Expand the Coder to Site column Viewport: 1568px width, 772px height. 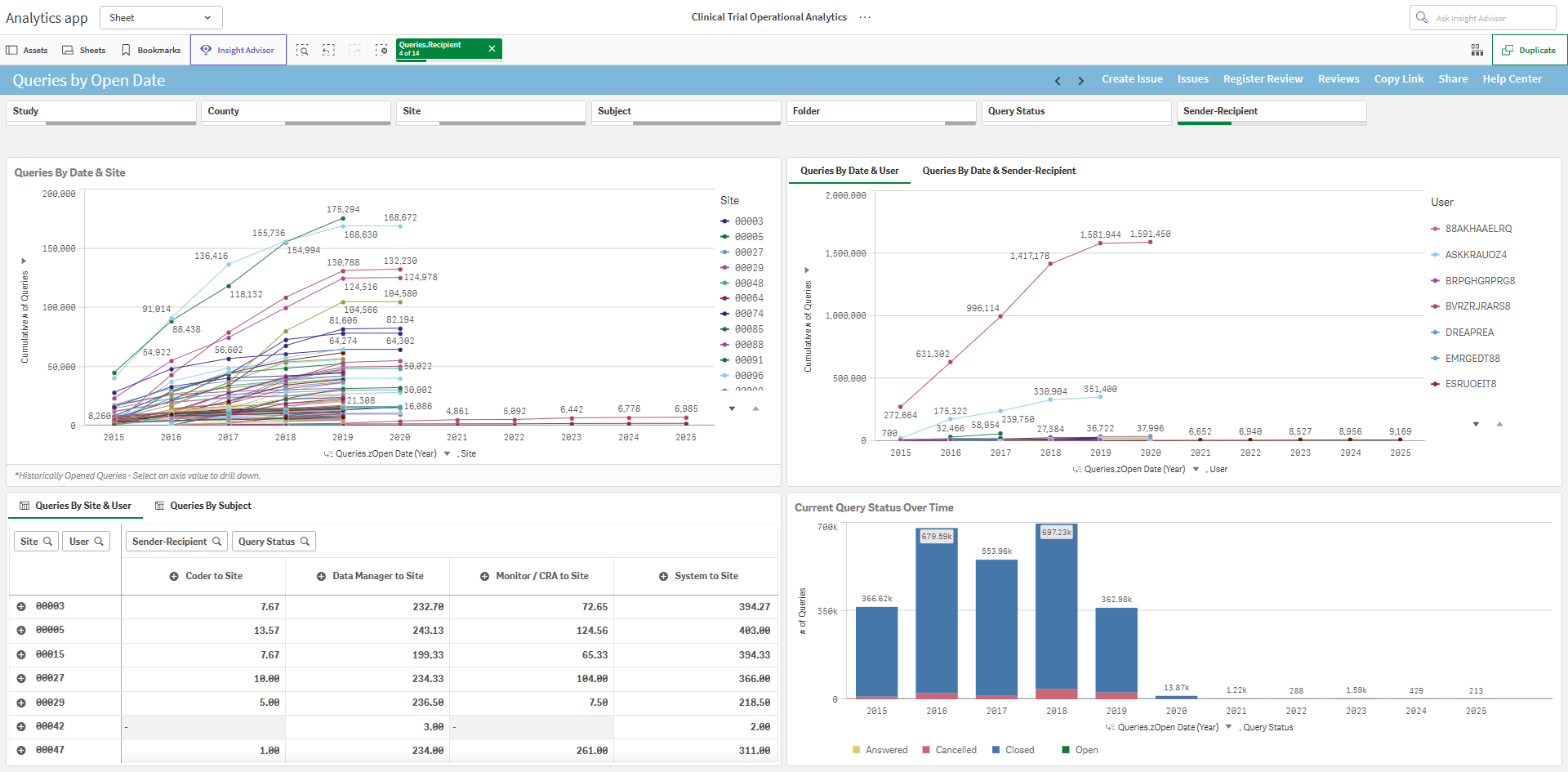tap(174, 576)
